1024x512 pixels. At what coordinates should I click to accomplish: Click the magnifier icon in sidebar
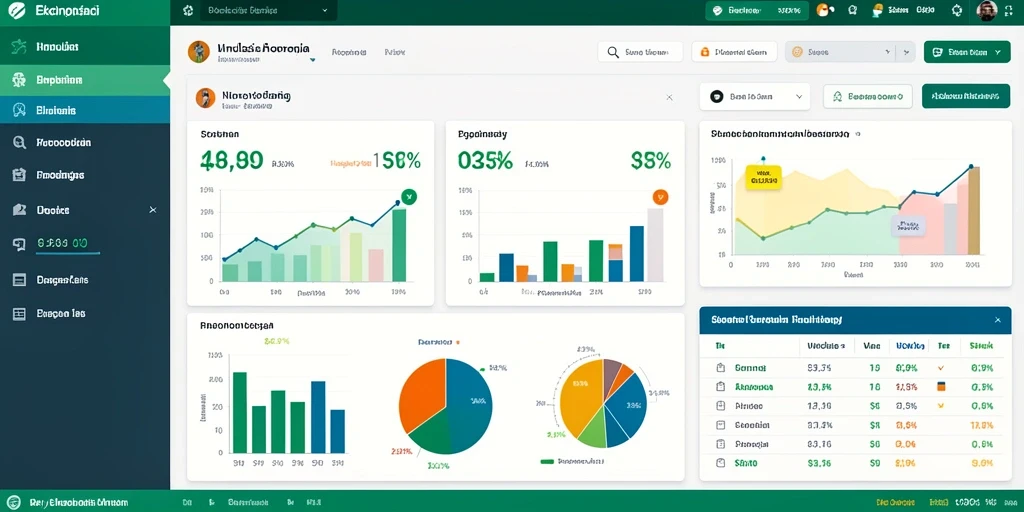19,142
